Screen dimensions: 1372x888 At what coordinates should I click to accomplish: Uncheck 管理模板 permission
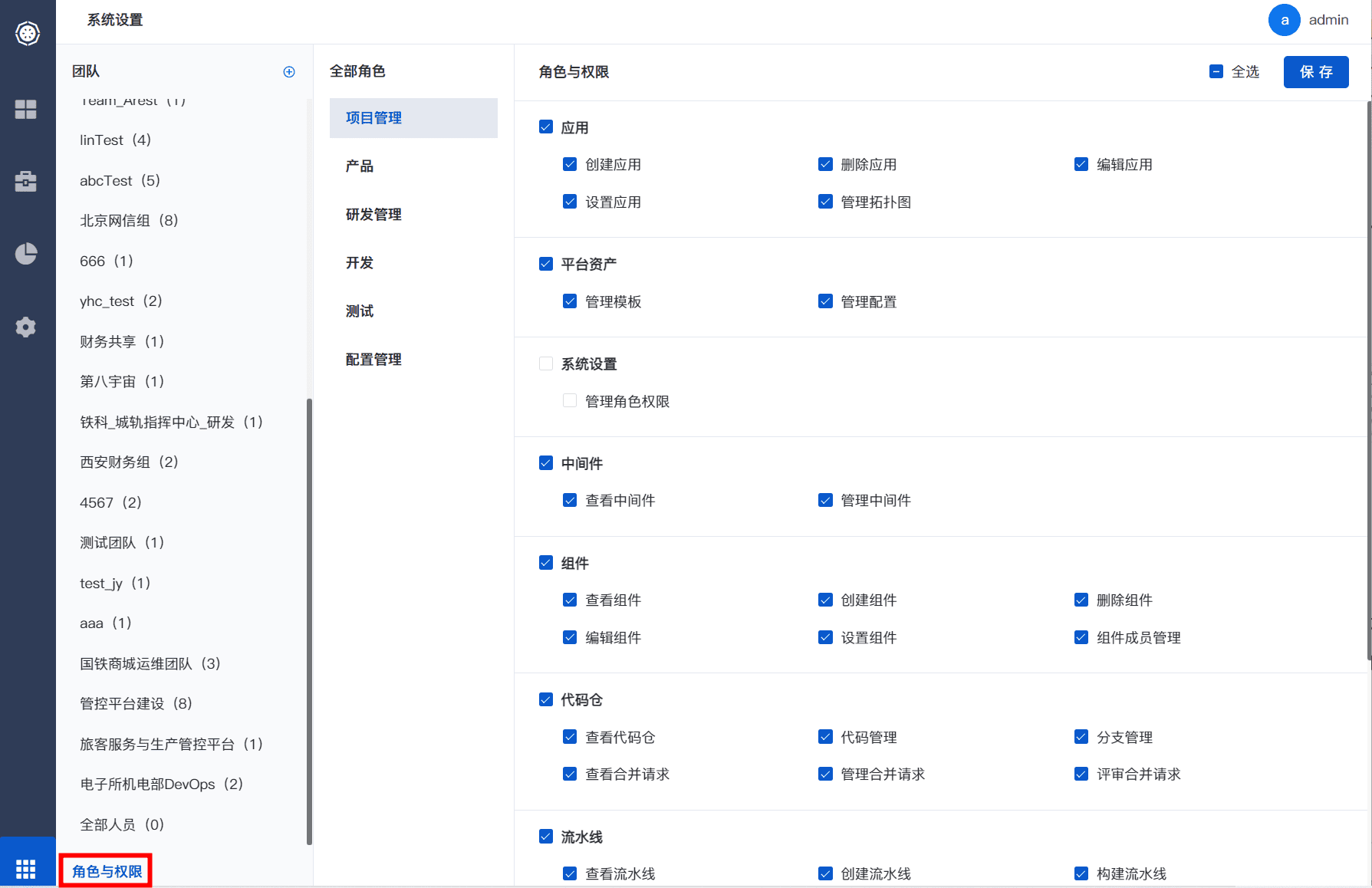(x=570, y=301)
